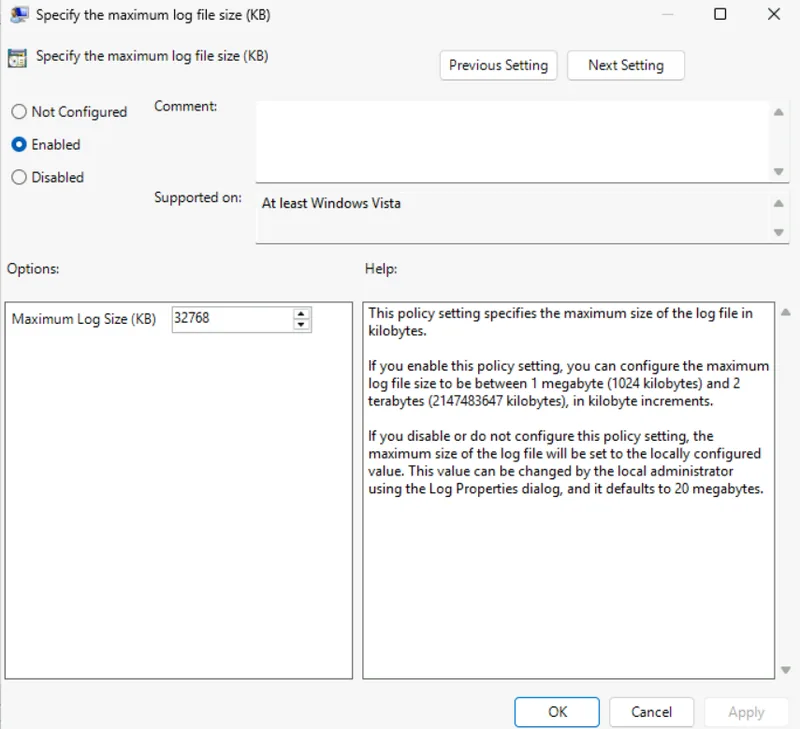Maximize the dialog window

(720, 14)
